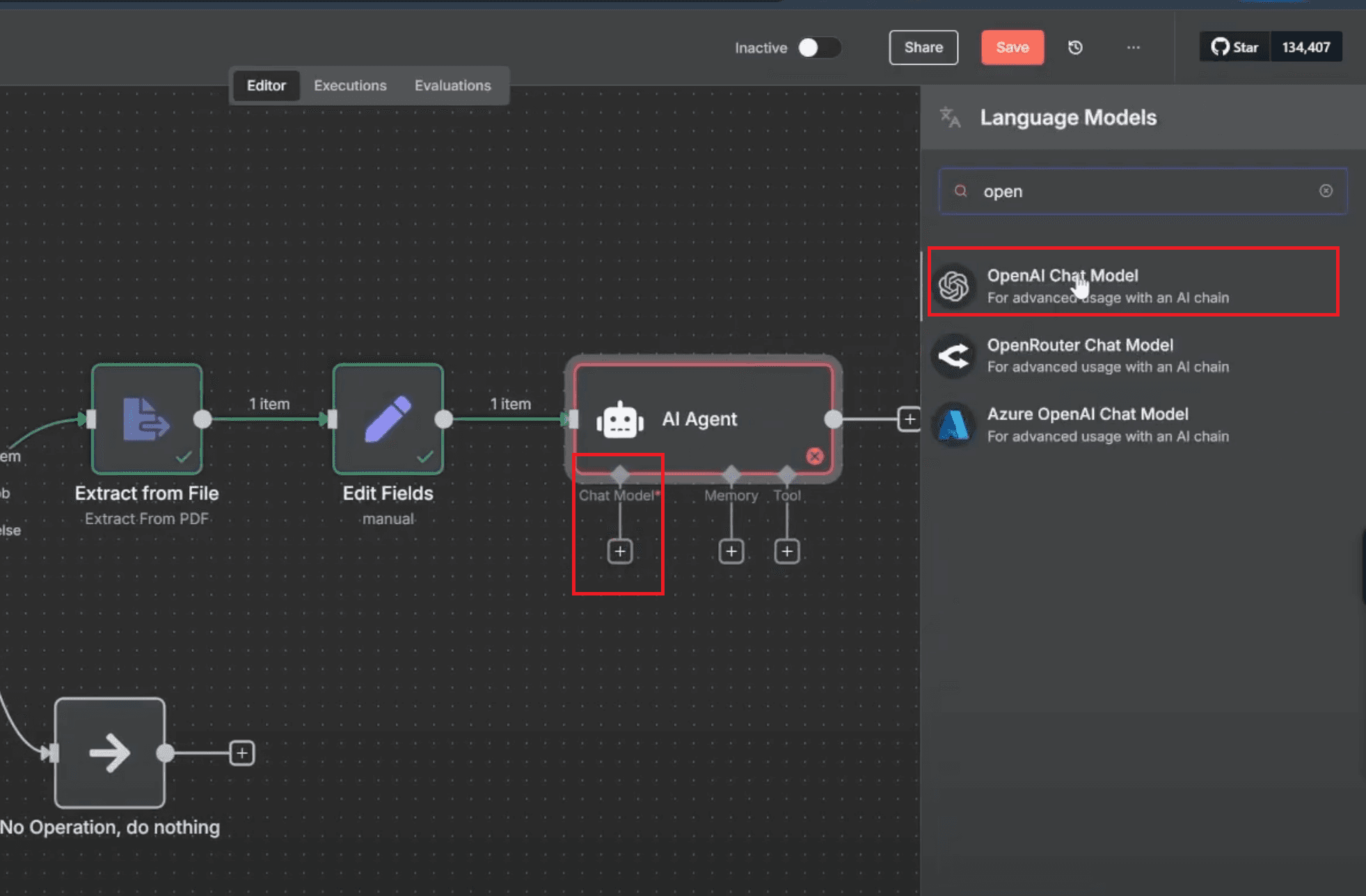This screenshot has height=896, width=1366.
Task: Click the search magnifier icon
Action: point(961,191)
